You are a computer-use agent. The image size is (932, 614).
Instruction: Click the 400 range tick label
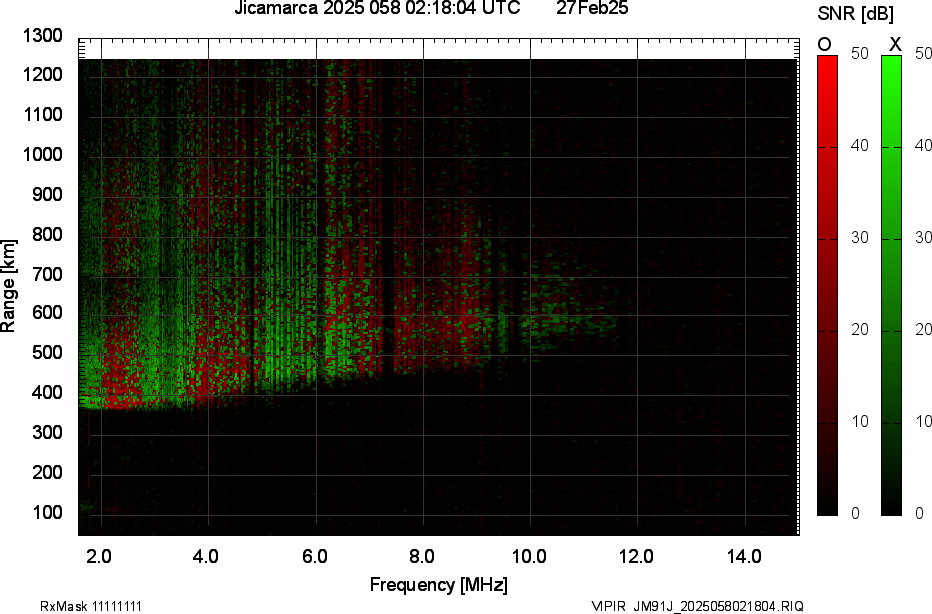pos(46,392)
